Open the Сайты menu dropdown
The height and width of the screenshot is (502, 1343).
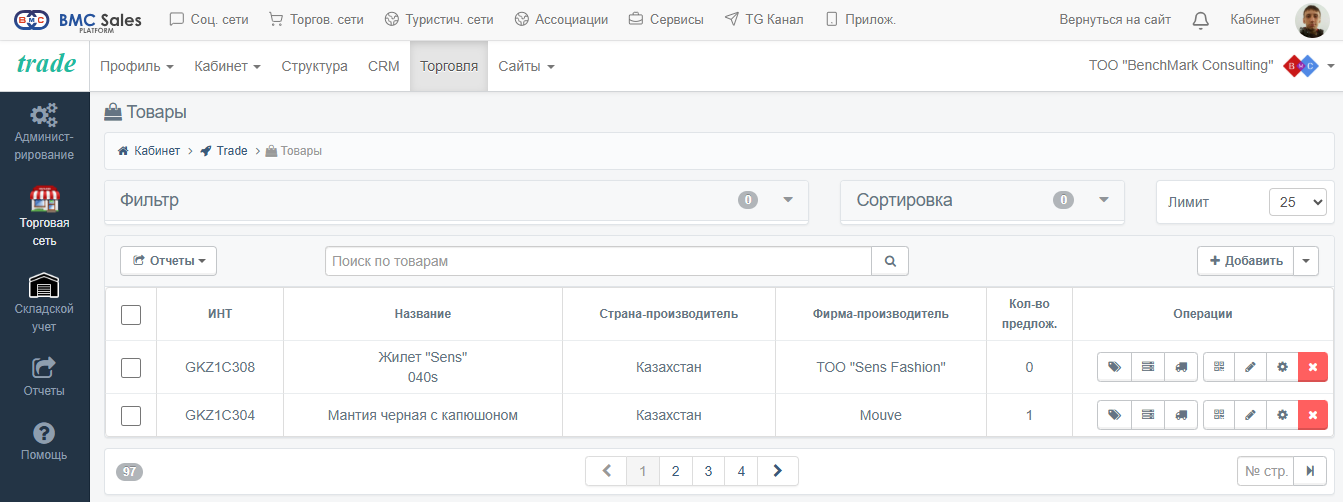tap(526, 66)
